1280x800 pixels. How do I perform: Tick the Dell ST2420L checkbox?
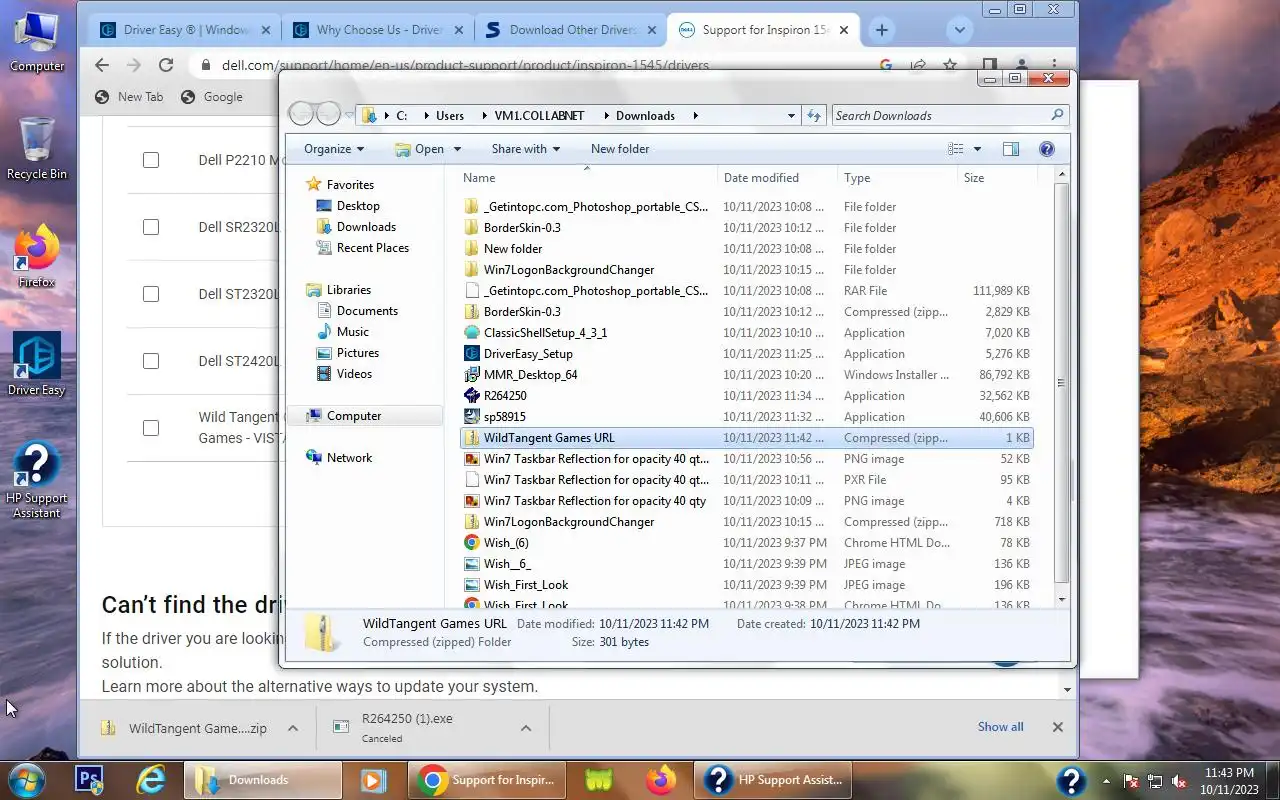click(x=151, y=361)
